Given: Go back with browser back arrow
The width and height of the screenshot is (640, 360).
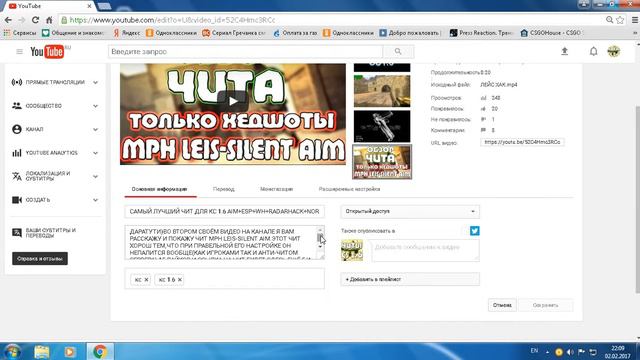Looking at the screenshot, I should pos(8,20).
